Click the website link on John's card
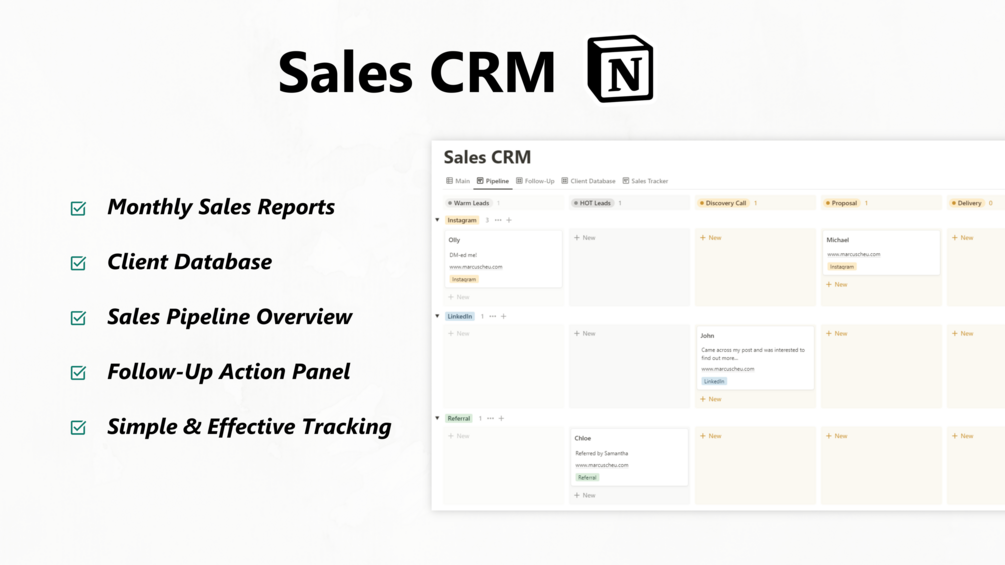Screen dimensions: 1005x565 point(727,369)
